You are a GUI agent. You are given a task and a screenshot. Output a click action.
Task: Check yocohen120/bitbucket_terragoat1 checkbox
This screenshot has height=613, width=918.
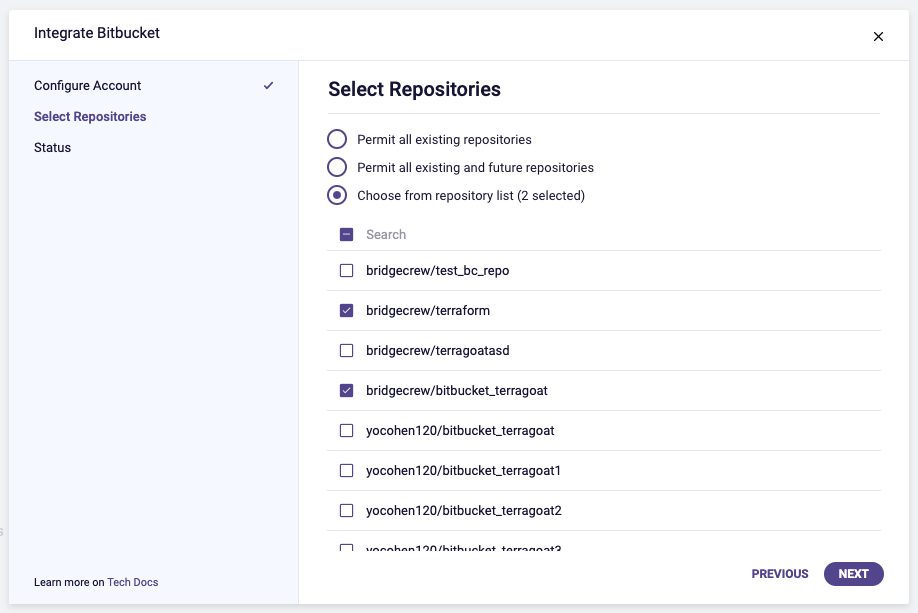pos(347,470)
